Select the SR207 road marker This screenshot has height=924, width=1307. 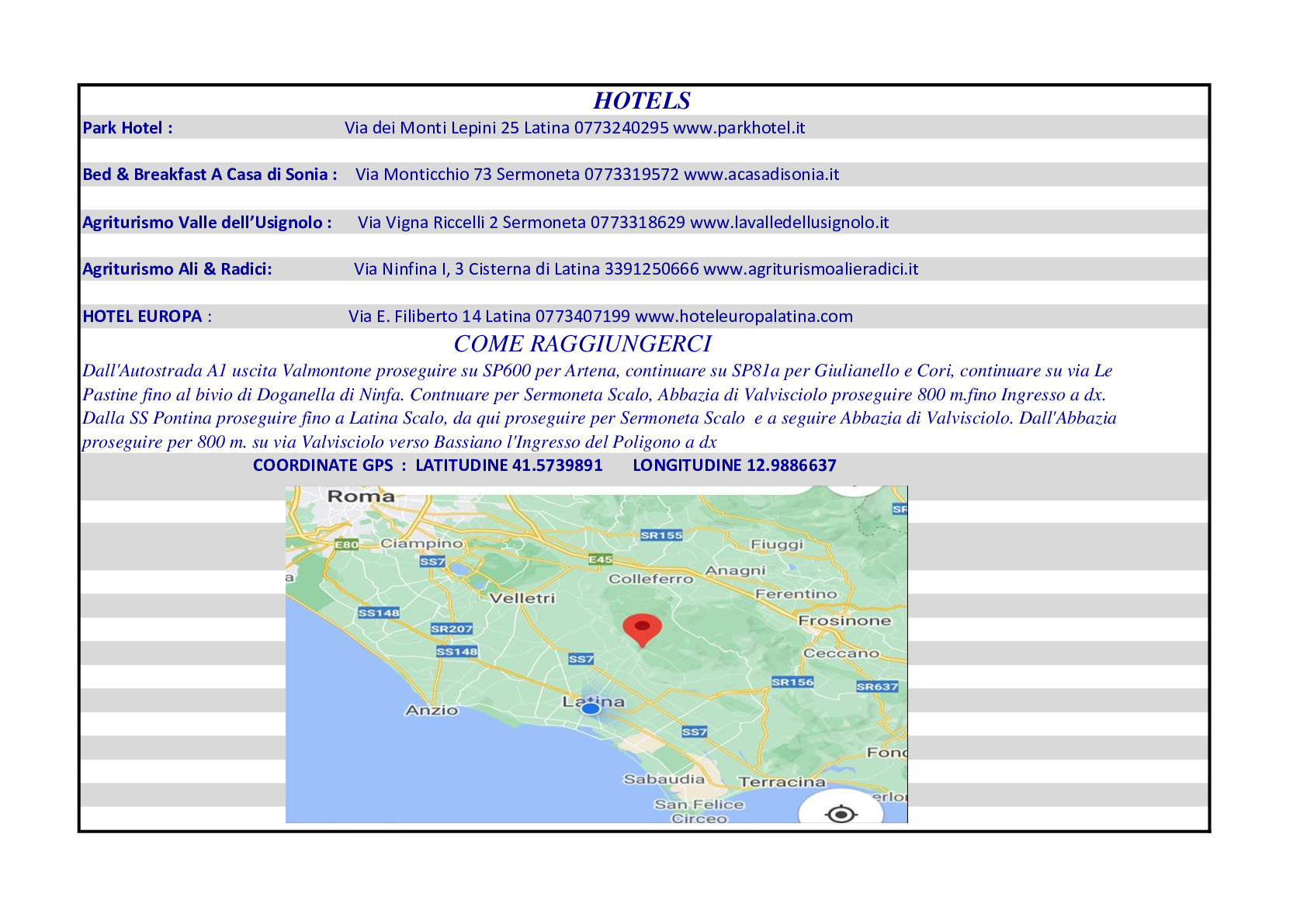(451, 628)
